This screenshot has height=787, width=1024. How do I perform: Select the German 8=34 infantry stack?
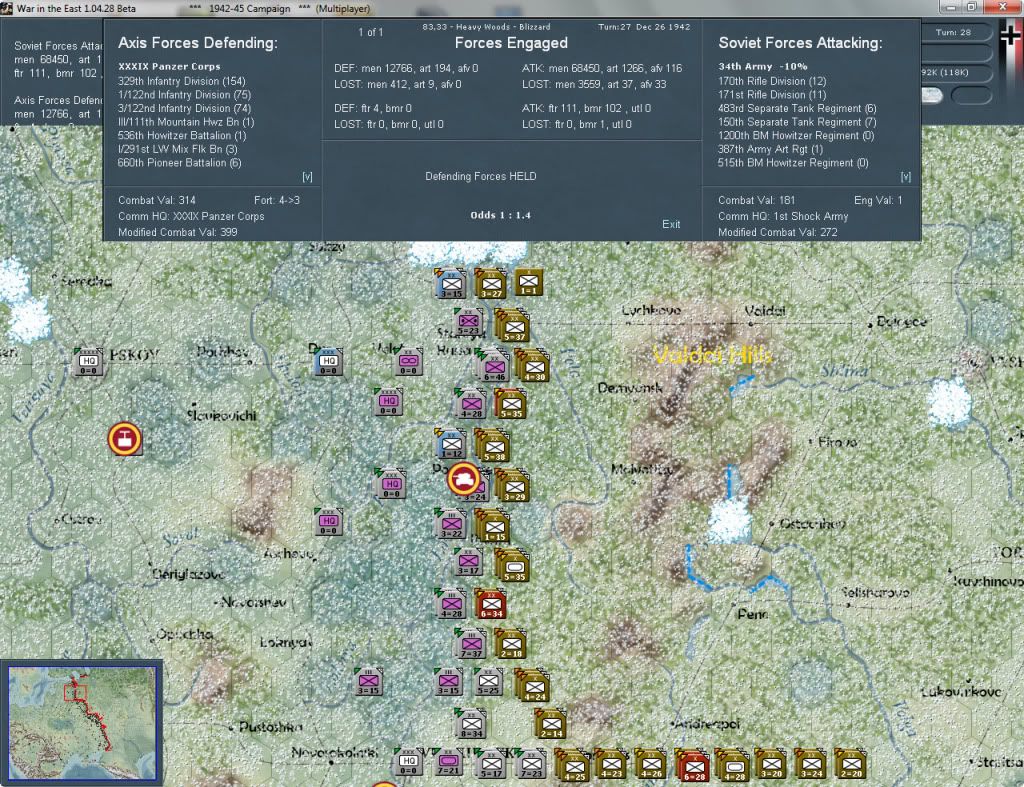click(471, 724)
